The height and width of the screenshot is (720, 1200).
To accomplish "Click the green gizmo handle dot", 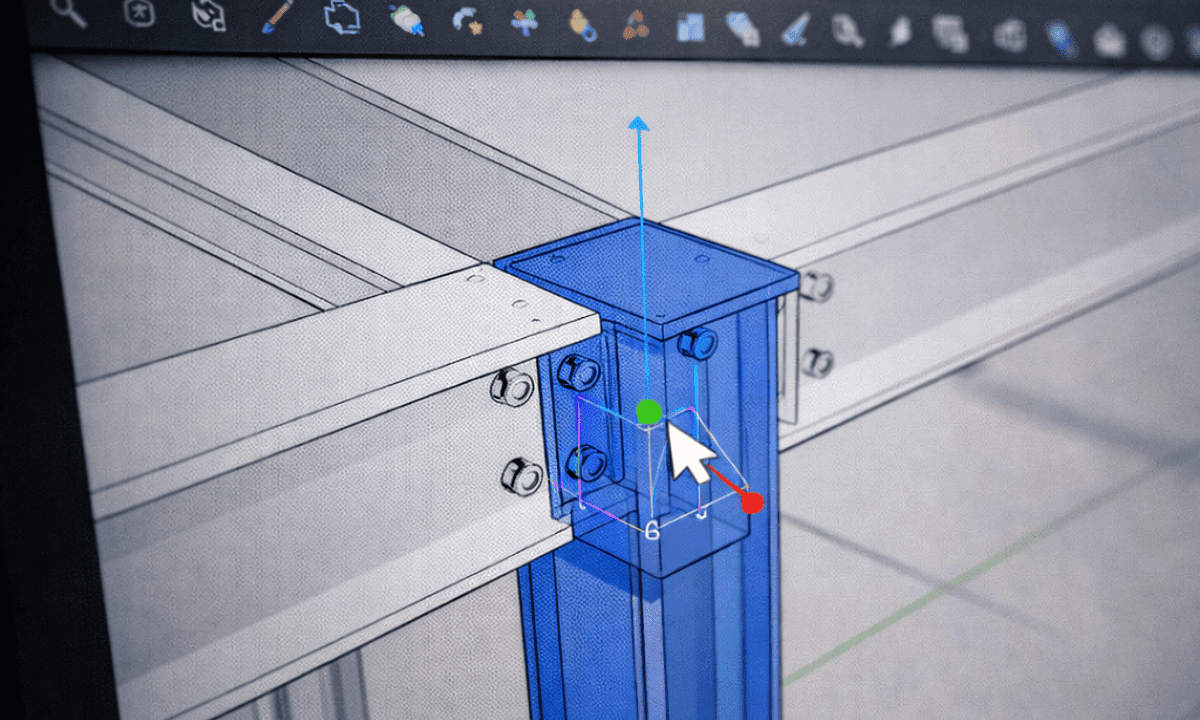I will click(x=649, y=411).
